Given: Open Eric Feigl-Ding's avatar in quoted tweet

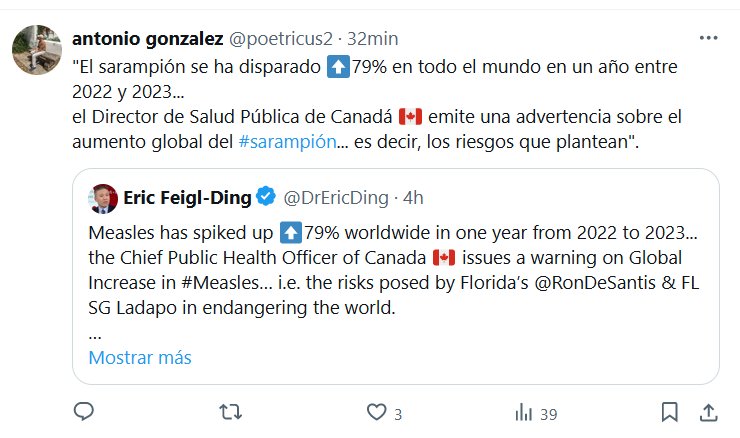Looking at the screenshot, I should pyautogui.click(x=103, y=197).
